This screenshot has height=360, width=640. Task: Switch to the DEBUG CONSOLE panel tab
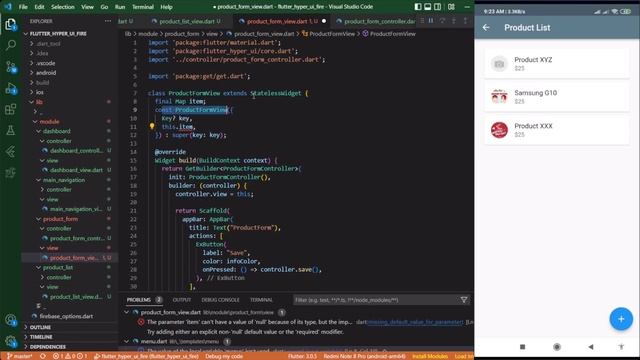(220, 300)
